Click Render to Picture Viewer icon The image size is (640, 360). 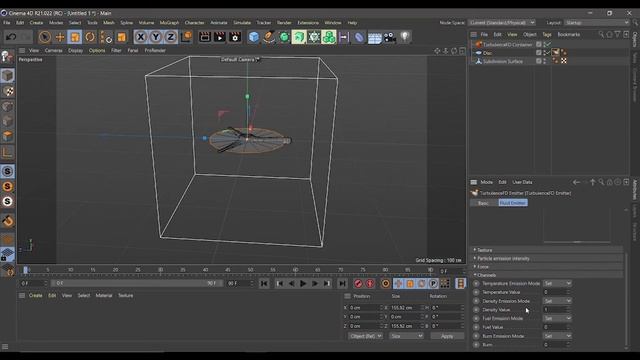[x=220, y=37]
